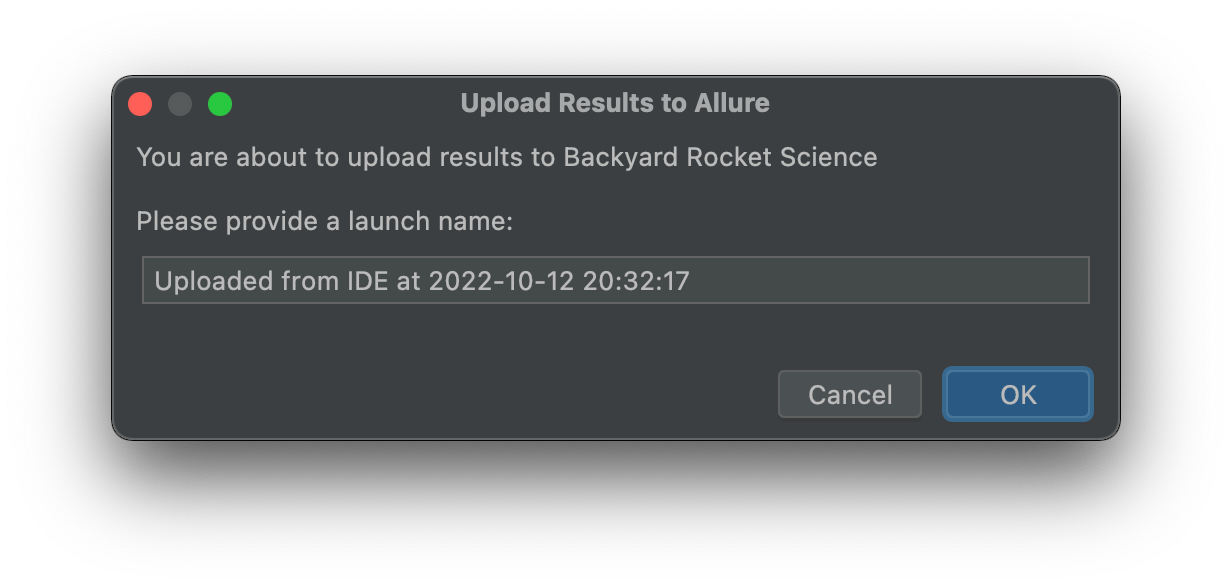Click the launch name input field
Viewport: 1232px width, 588px height.
[x=616, y=281]
